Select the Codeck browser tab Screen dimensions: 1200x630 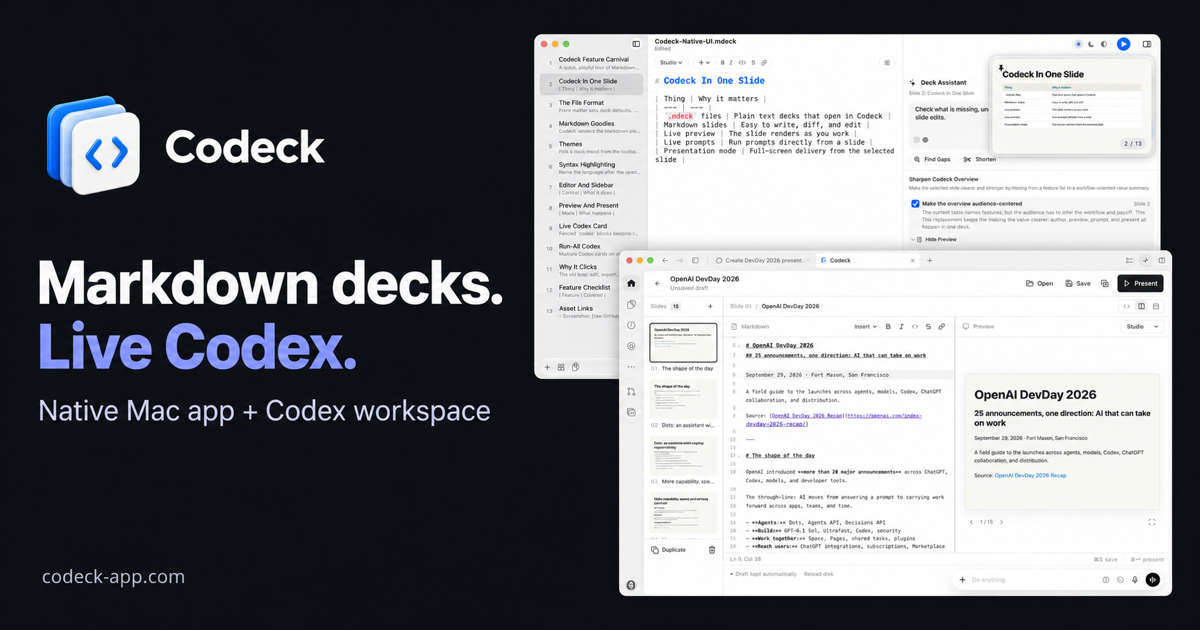pyautogui.click(x=865, y=260)
